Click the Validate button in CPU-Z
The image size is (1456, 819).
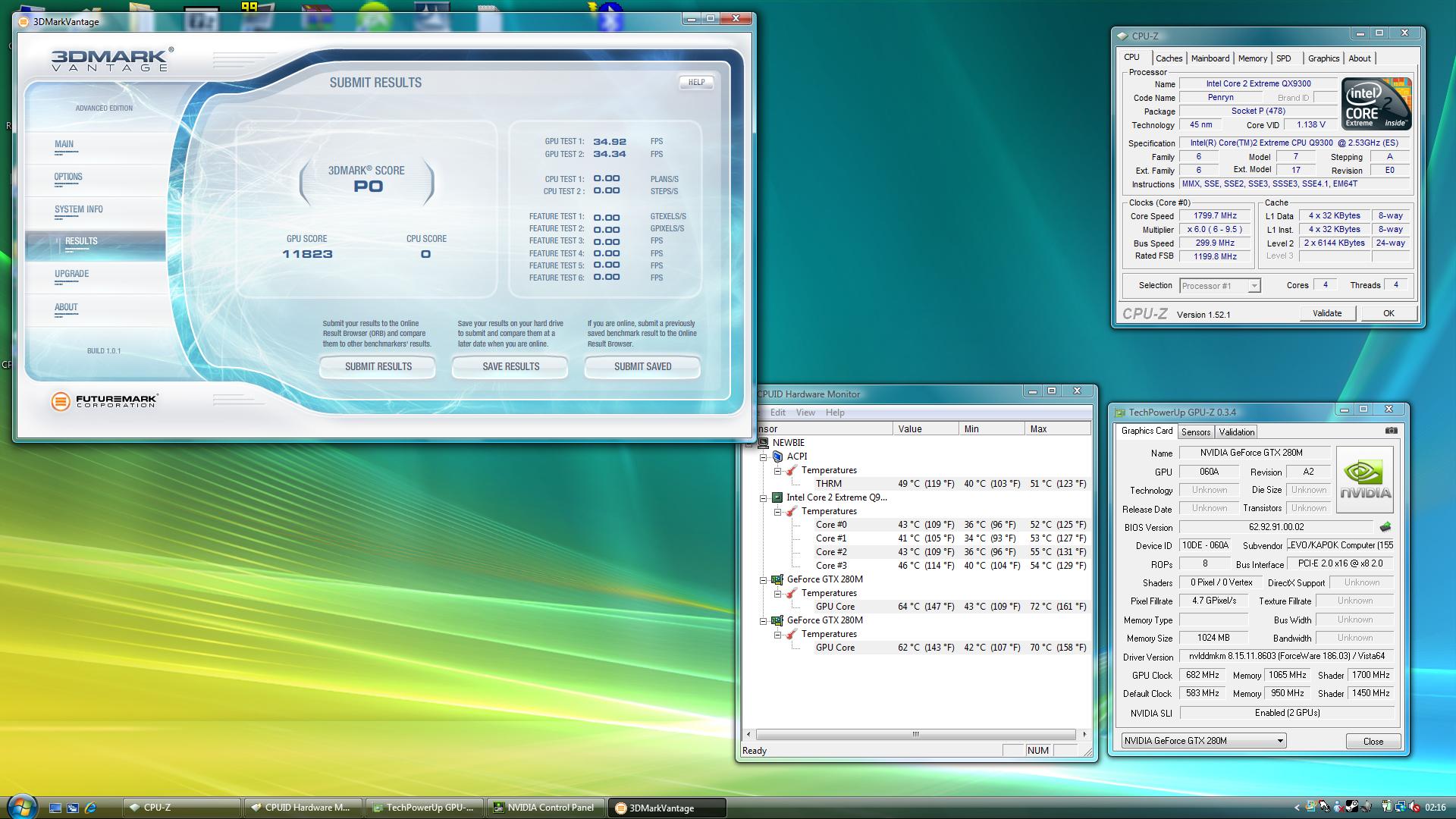click(1327, 313)
